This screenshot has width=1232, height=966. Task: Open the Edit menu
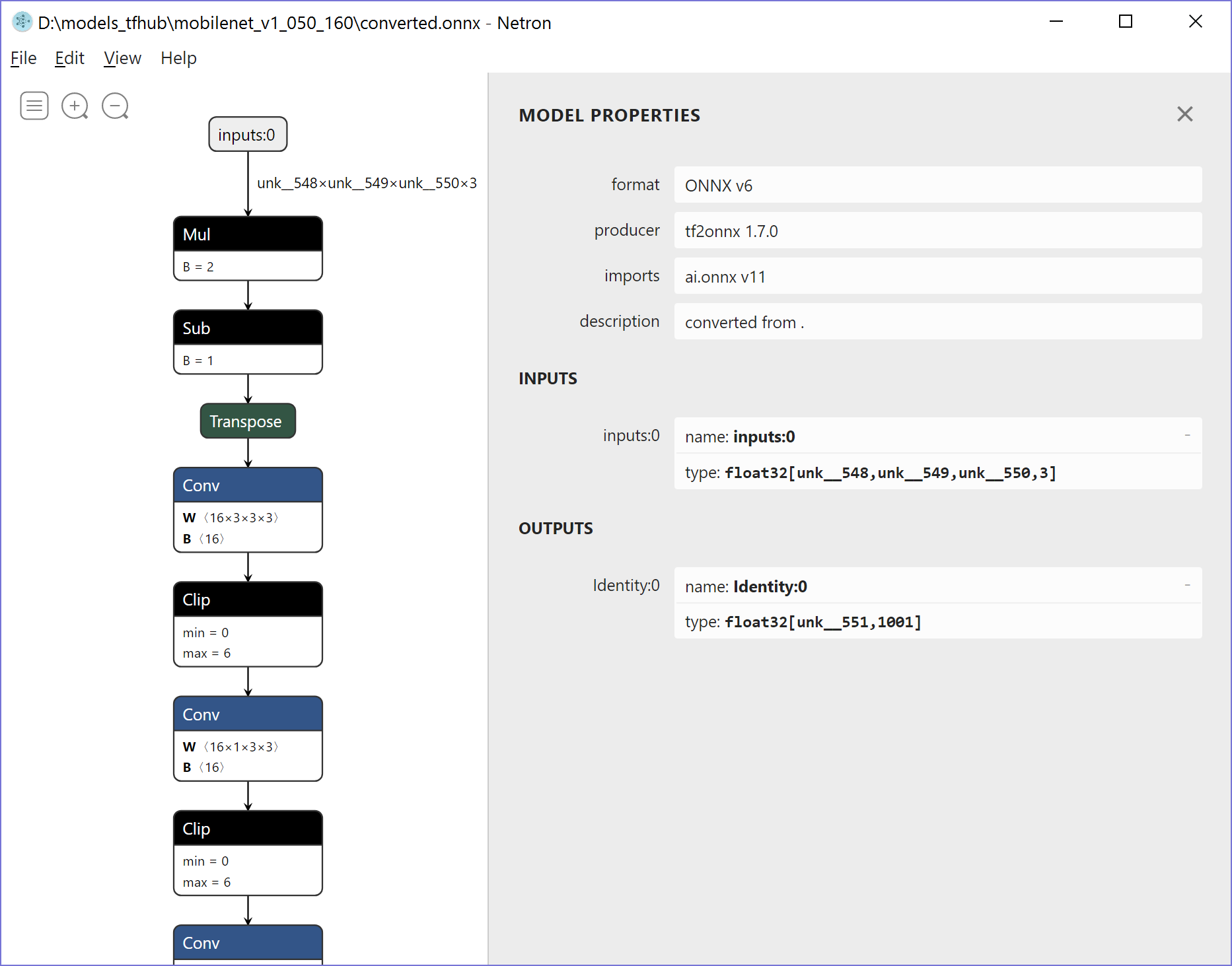[x=69, y=58]
